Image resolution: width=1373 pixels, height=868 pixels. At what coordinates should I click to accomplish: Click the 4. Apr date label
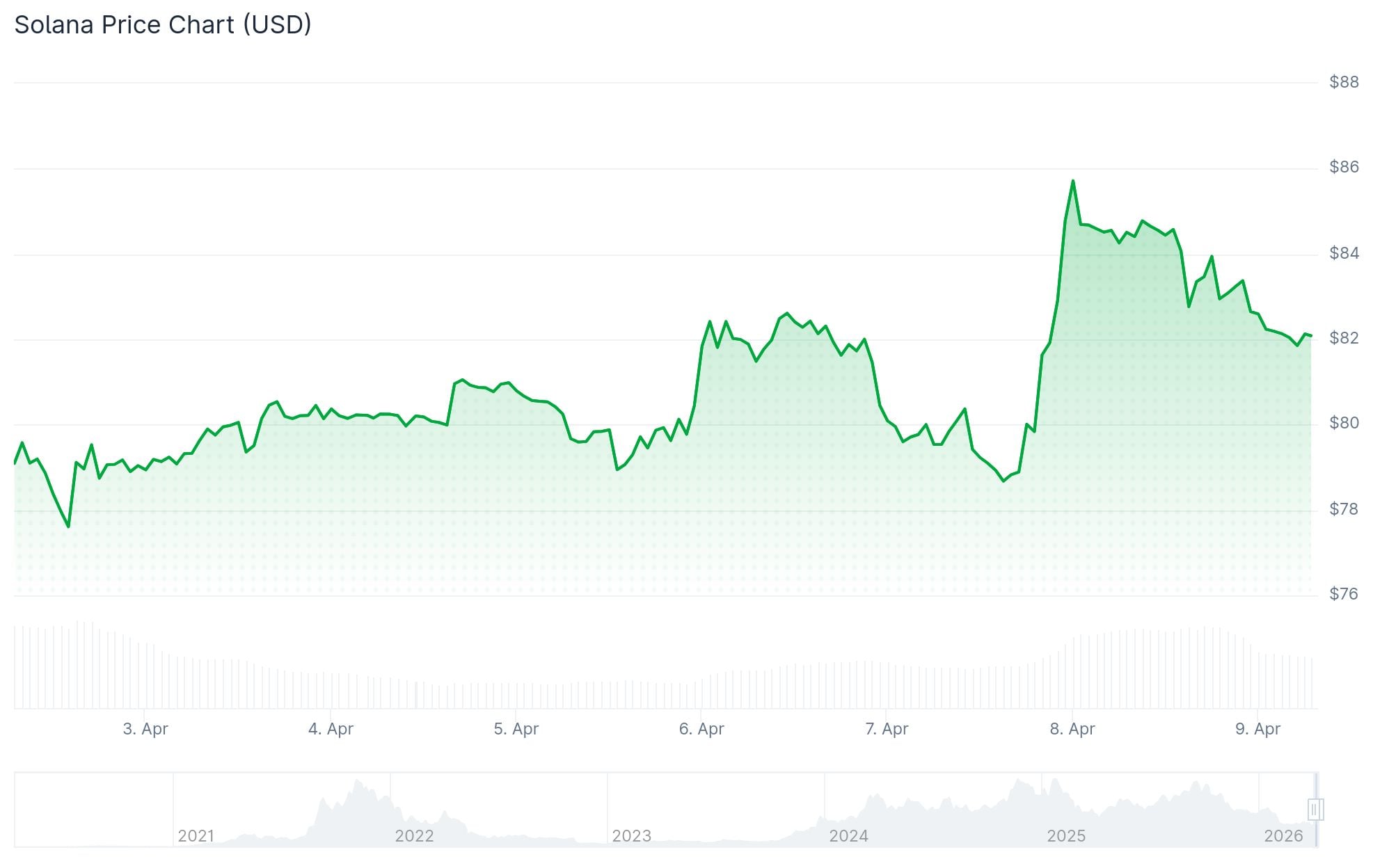[331, 729]
